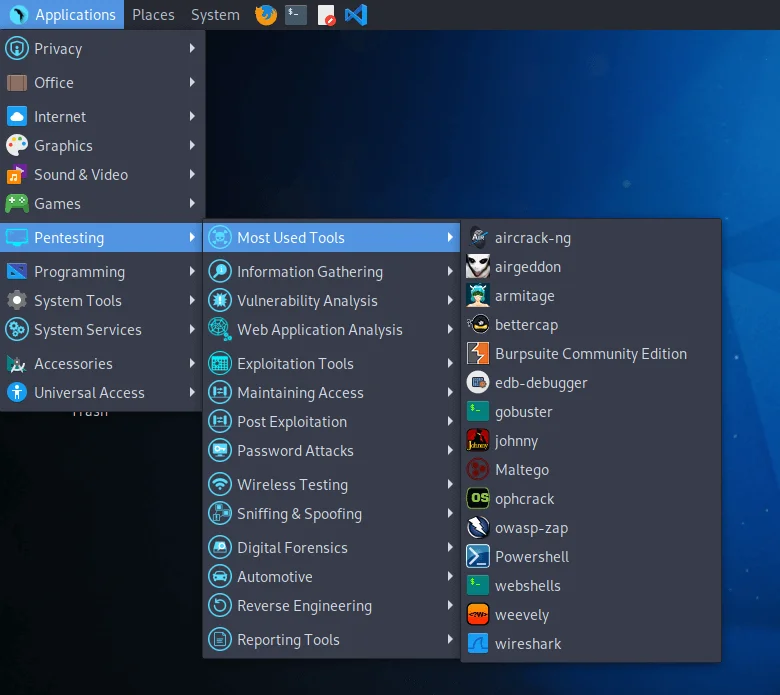This screenshot has width=780, height=695.
Task: Click the webshells terminal icon
Action: click(x=478, y=586)
